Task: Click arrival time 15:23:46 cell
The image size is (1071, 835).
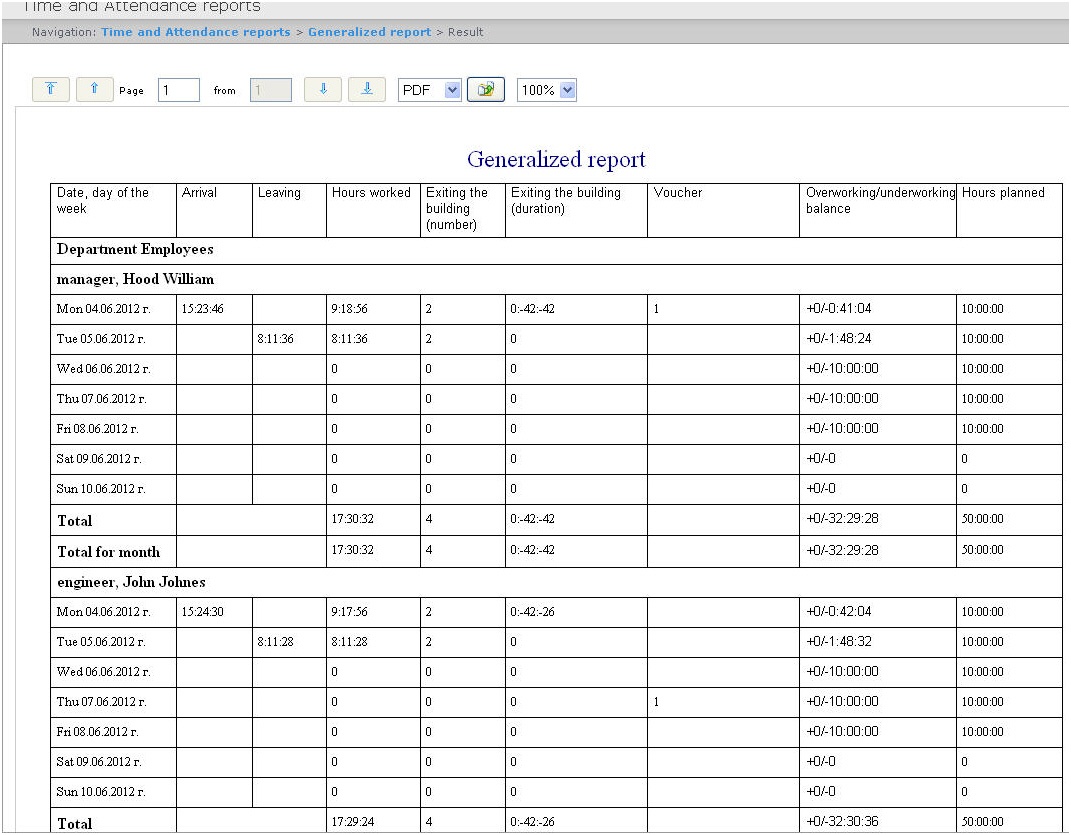Action: coord(203,310)
